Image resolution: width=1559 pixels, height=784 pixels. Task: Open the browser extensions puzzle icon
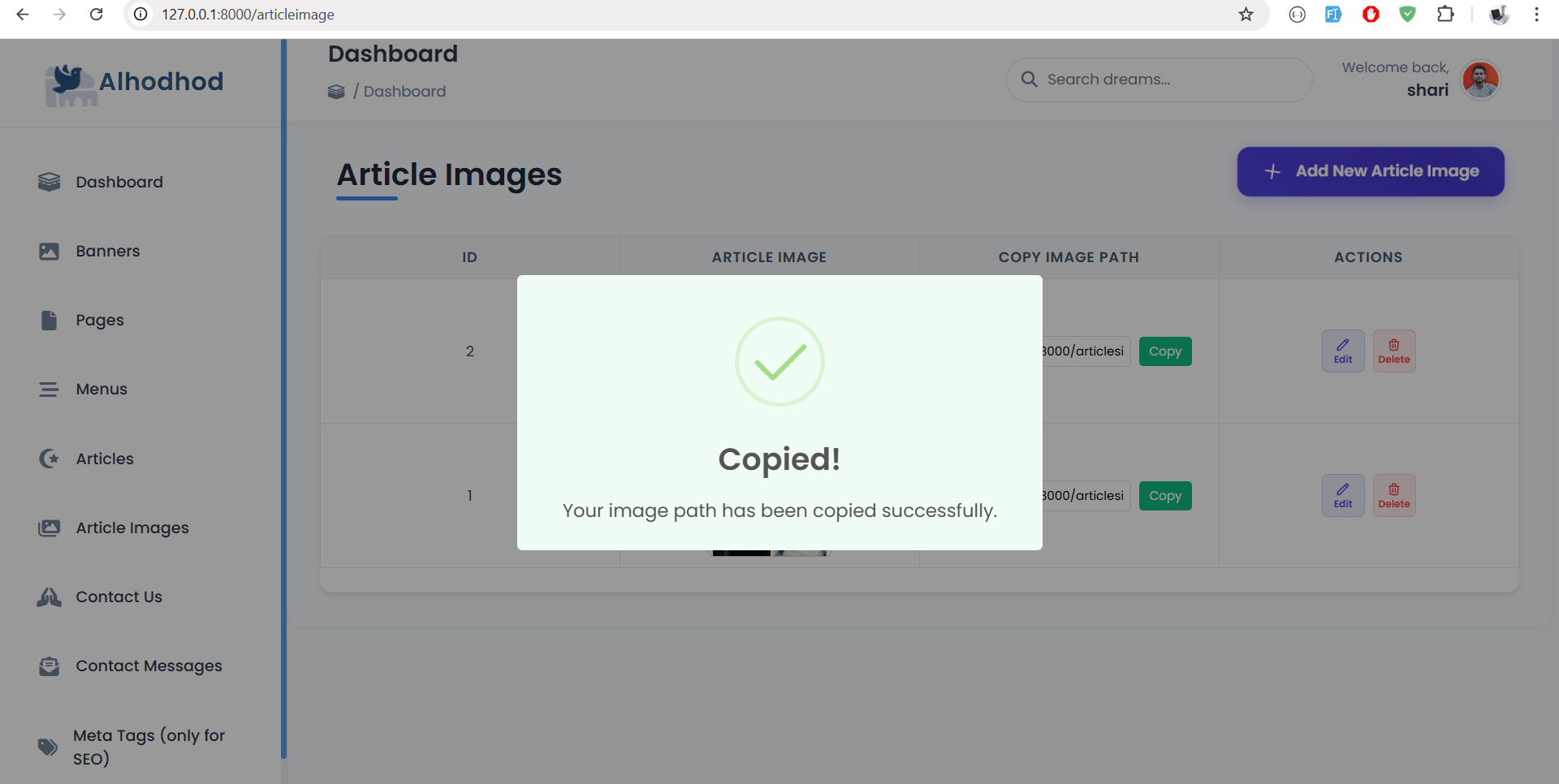tap(1445, 15)
